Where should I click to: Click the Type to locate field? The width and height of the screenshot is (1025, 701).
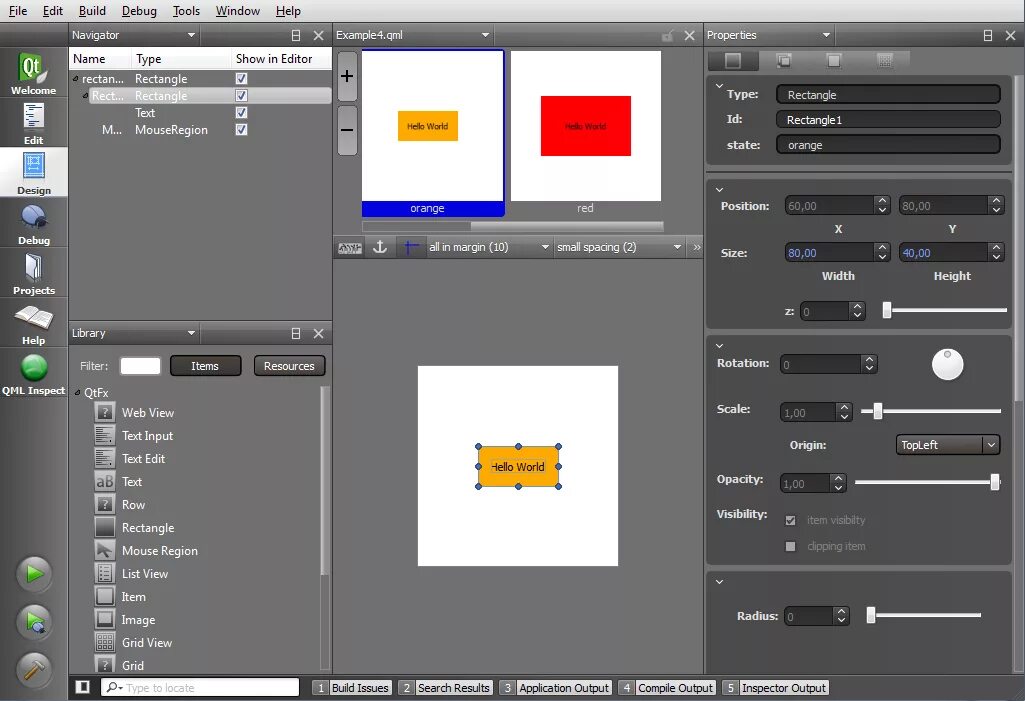200,687
